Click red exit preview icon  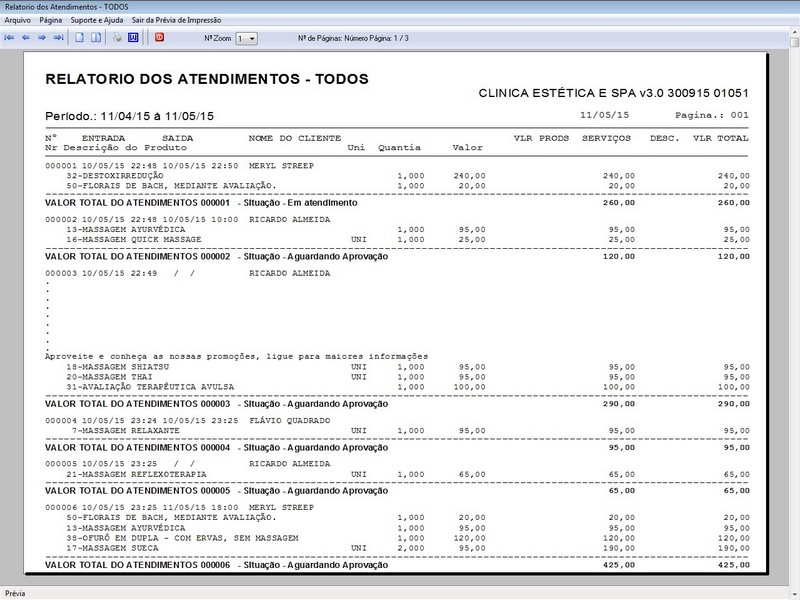[x=160, y=38]
